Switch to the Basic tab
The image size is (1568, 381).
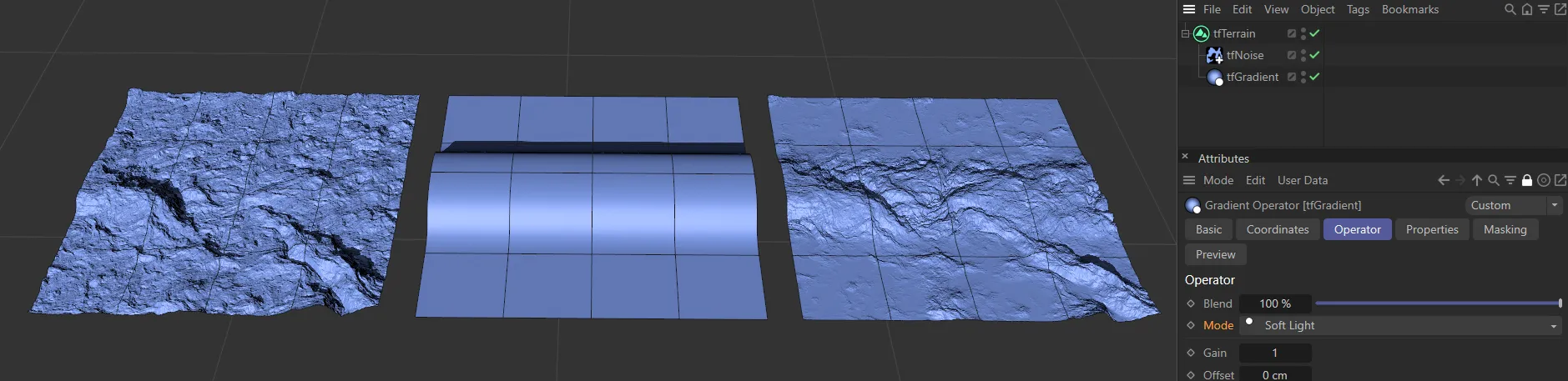point(1208,229)
